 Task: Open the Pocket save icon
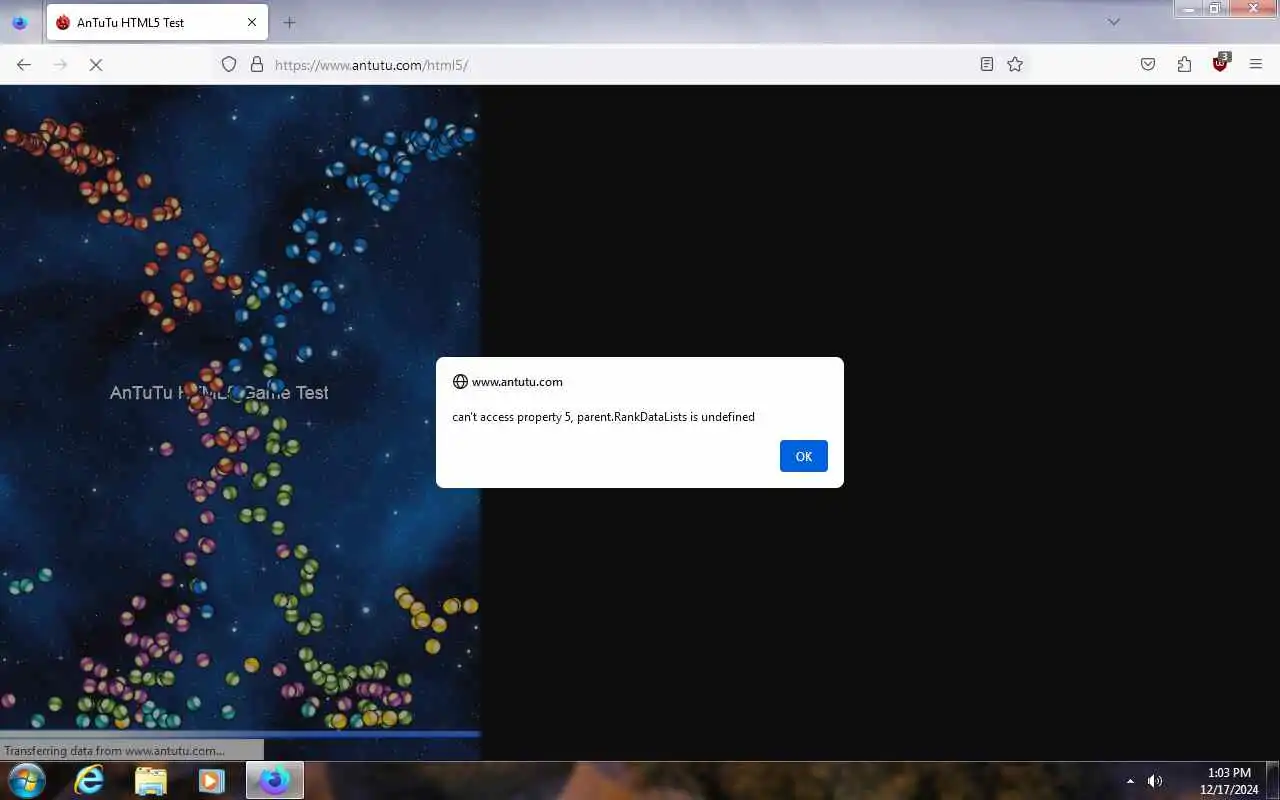(1148, 64)
